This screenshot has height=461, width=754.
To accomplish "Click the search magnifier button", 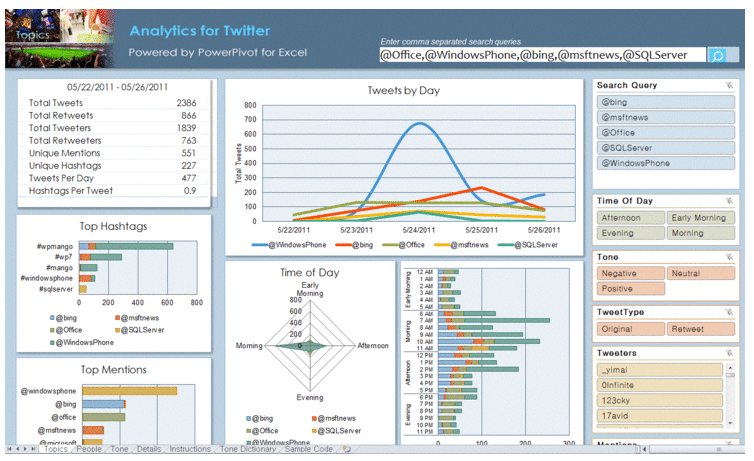I will coord(717,55).
